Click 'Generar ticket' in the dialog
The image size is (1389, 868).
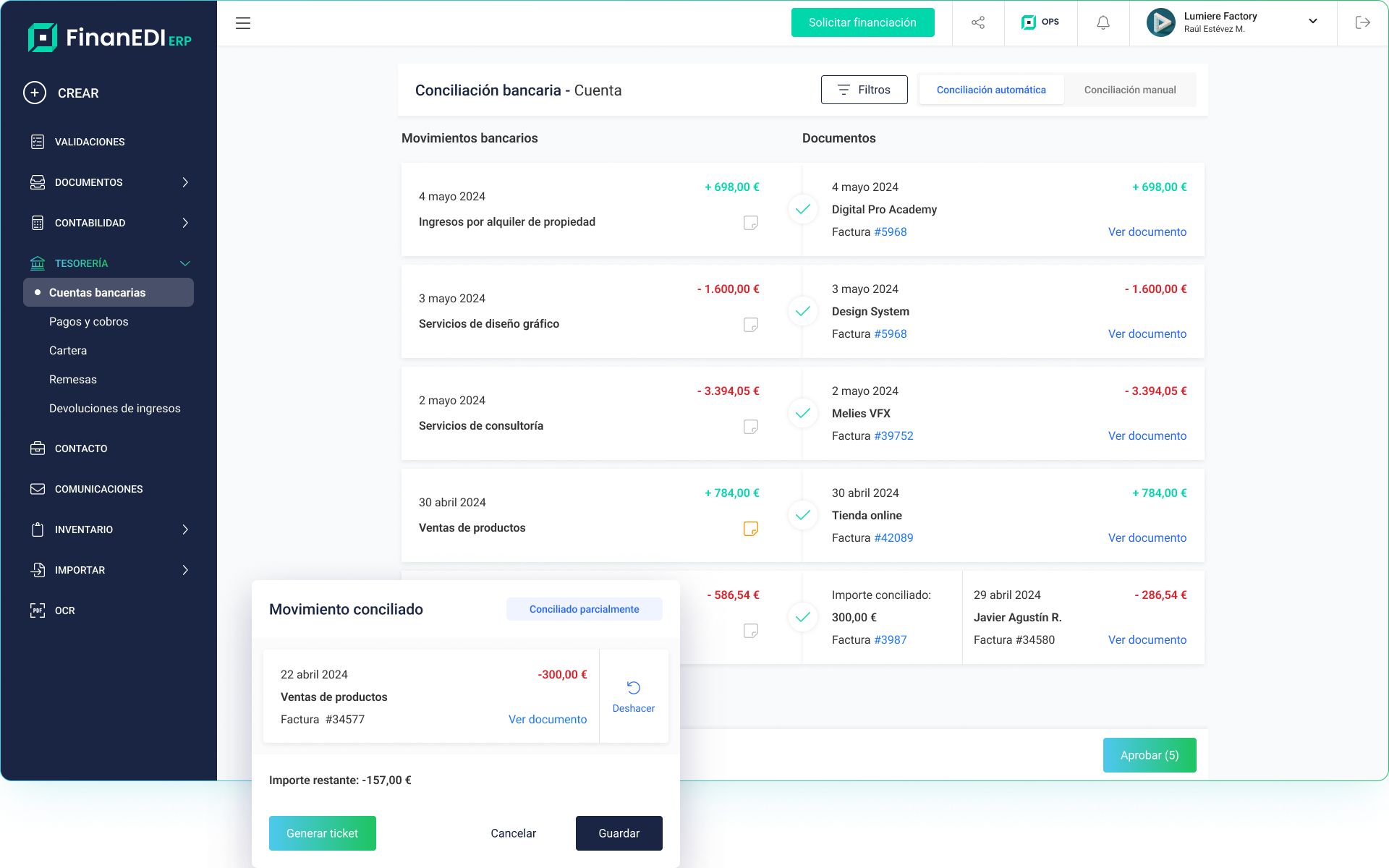[322, 833]
